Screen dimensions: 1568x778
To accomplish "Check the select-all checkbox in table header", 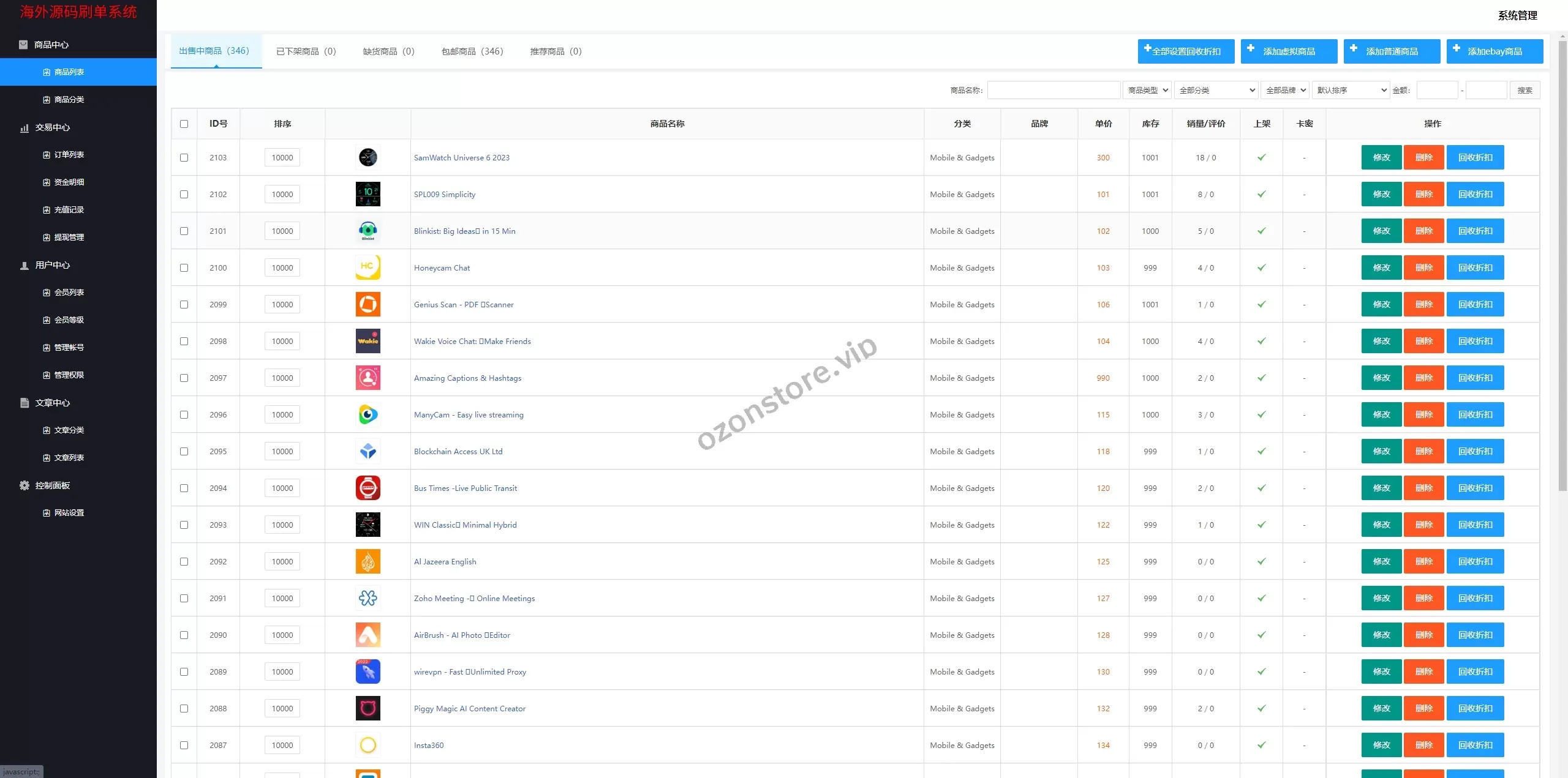I will tap(184, 124).
